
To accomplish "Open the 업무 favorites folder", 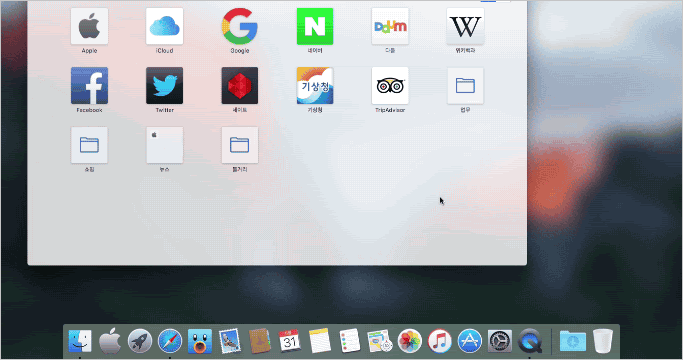I will 465,85.
